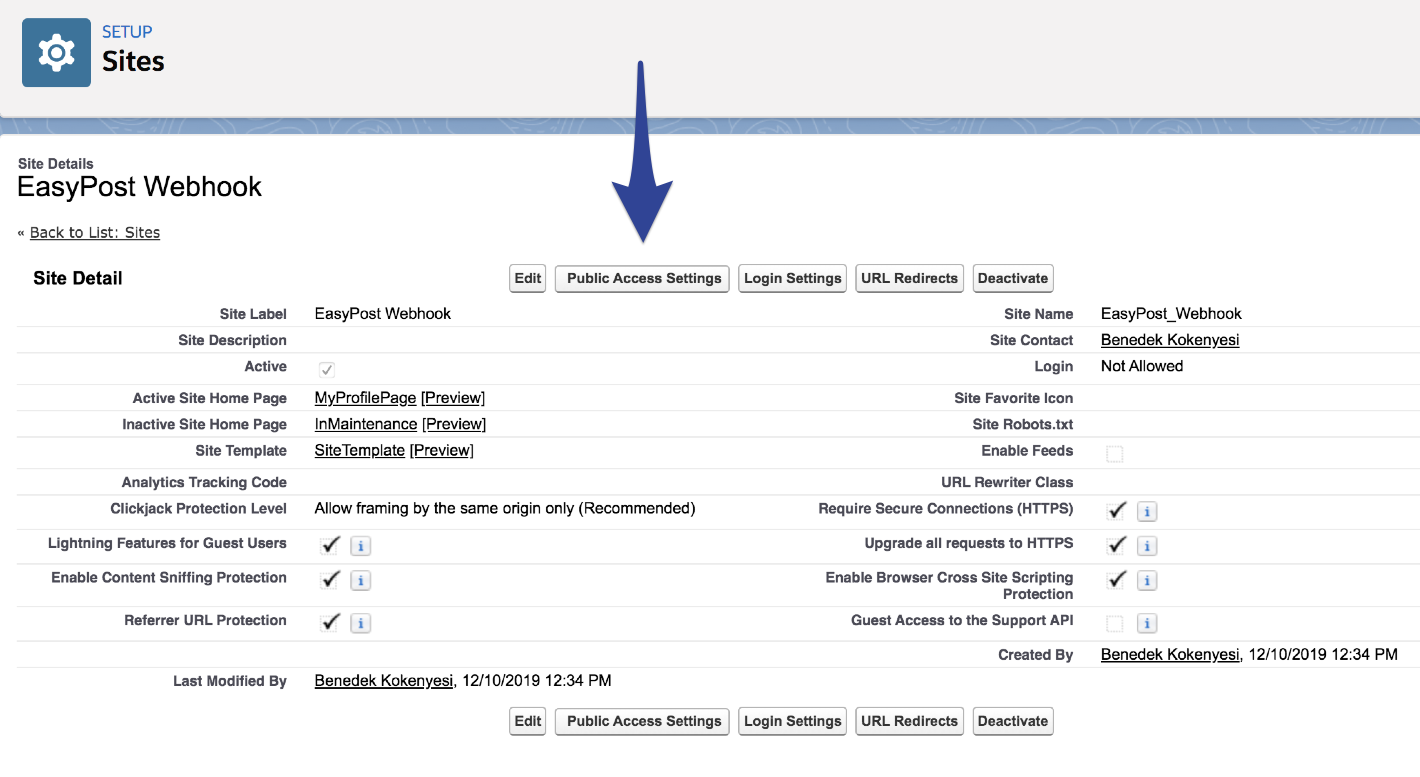Toggle Referrer URL Protection checkmark
Viewport: 1420px width, 777px height.
[x=329, y=622]
